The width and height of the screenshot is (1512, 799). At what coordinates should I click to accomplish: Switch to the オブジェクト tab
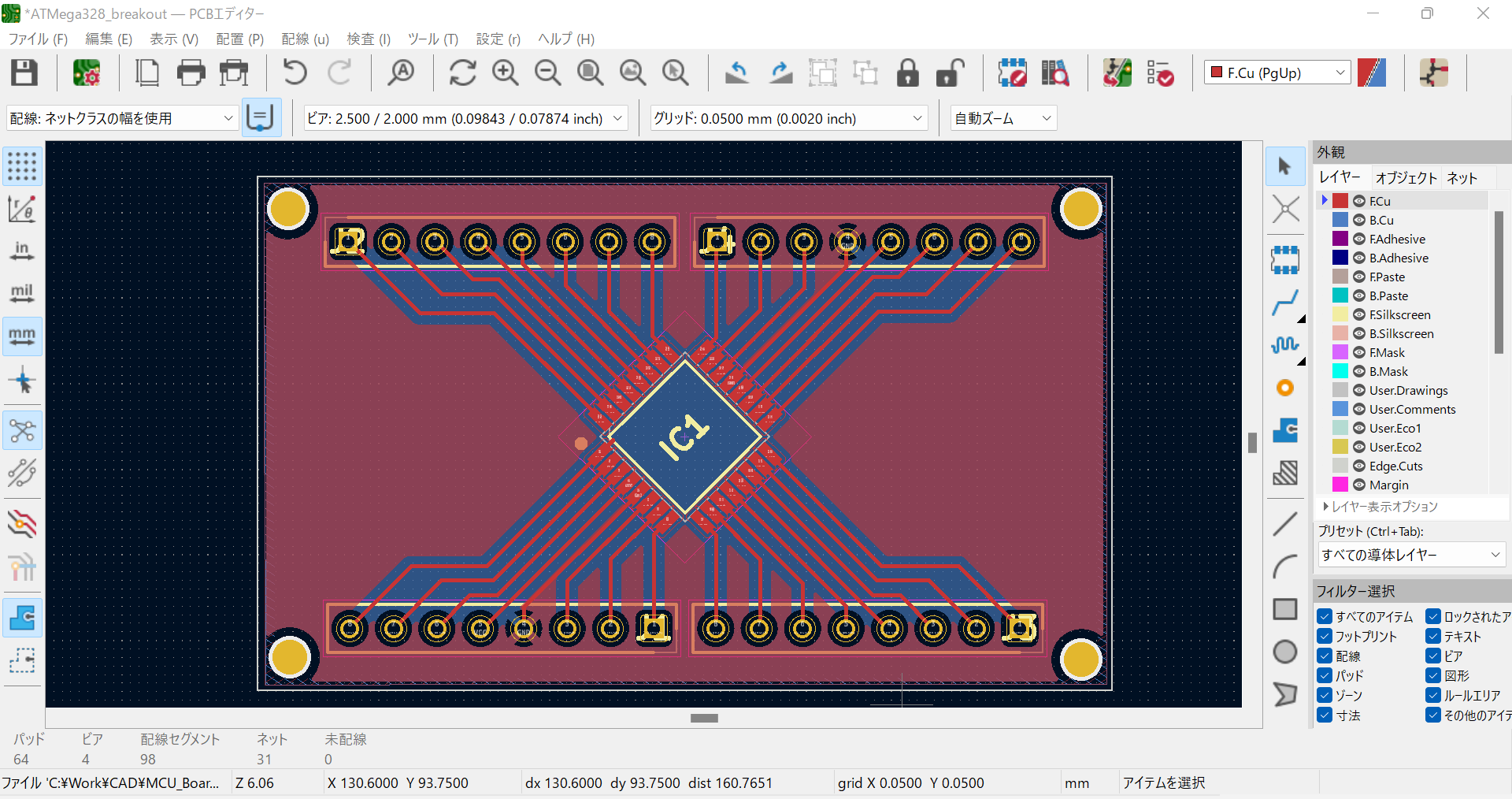(1406, 178)
